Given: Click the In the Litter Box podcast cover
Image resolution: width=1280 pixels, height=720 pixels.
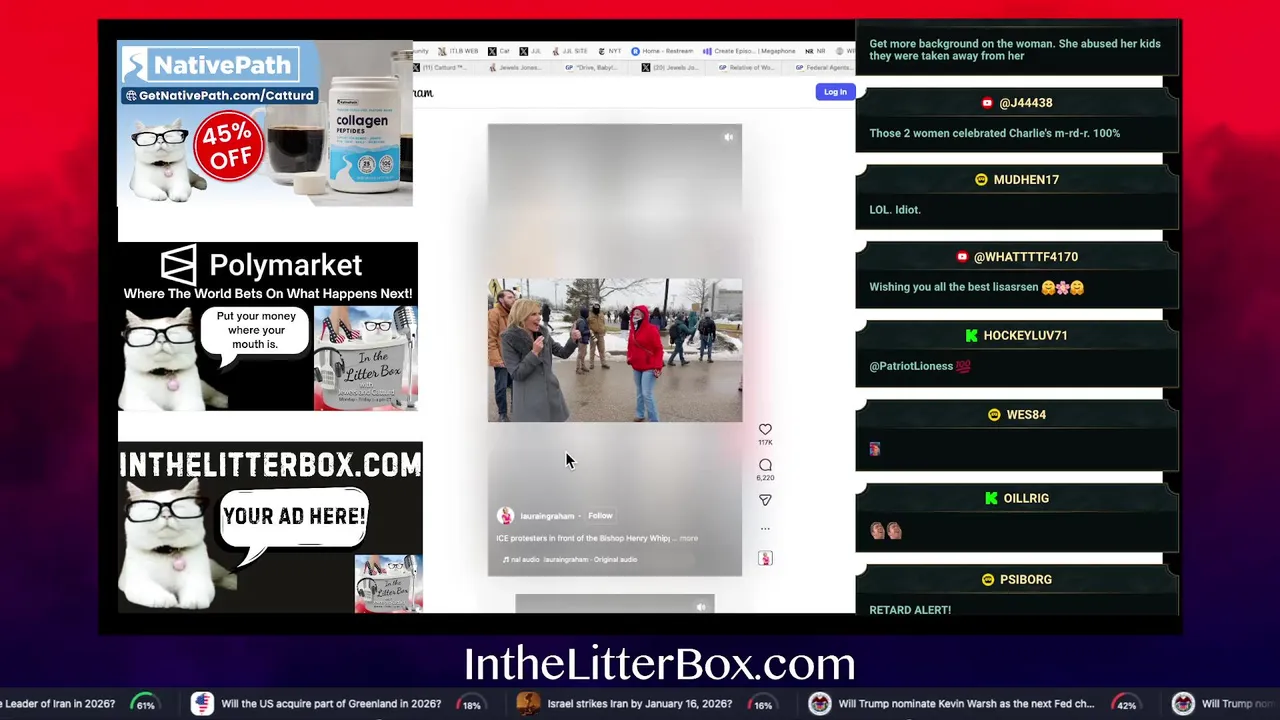Looking at the screenshot, I should click(366, 358).
